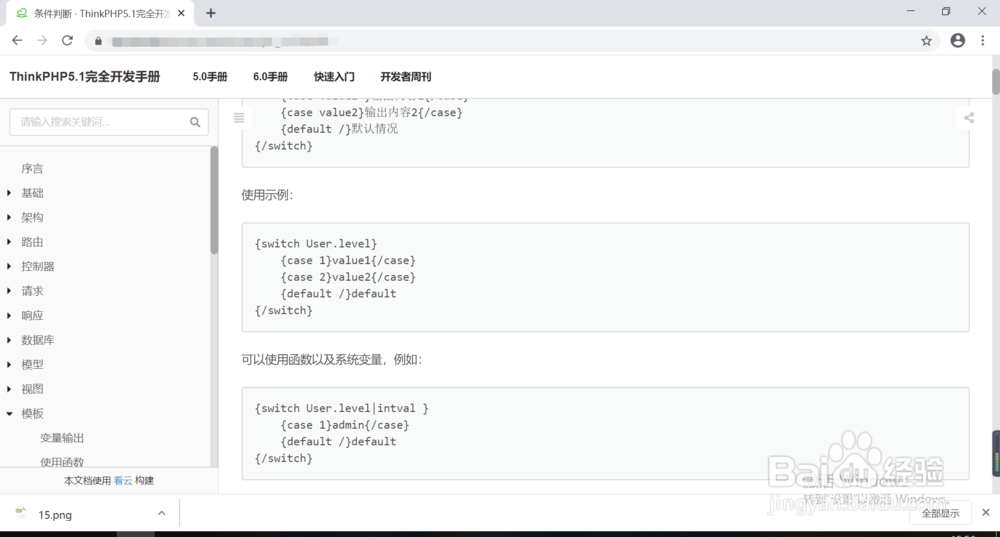Image resolution: width=1000 pixels, height=537 pixels.
Task: Click the search magnifier icon in sidebar
Action: [x=195, y=122]
